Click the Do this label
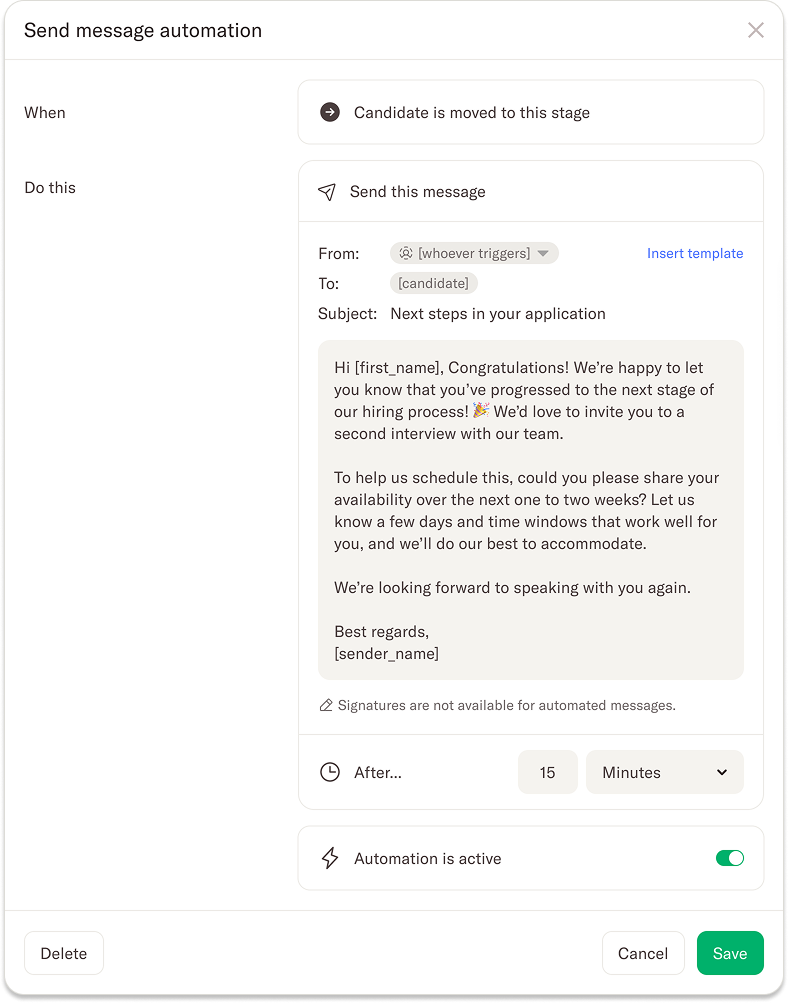 pyautogui.click(x=50, y=187)
